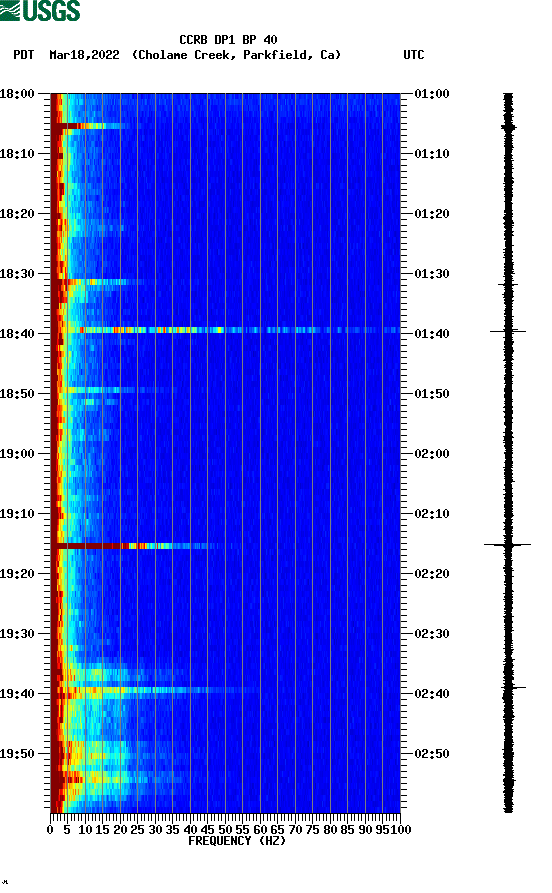Viewport: 552px width, 893px height.
Task: Click the '19:10' PDT time label
Action: tap(17, 514)
